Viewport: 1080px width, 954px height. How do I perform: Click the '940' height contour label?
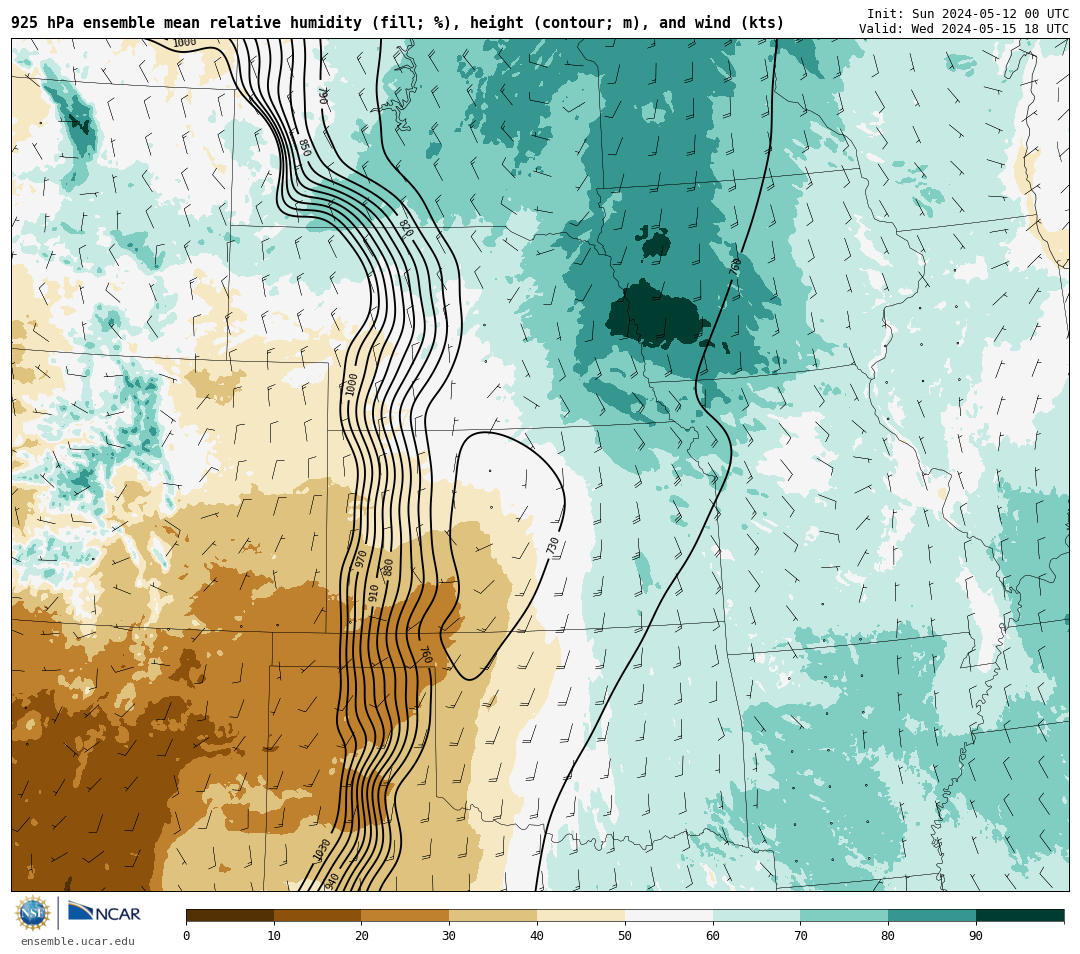pos(332,881)
